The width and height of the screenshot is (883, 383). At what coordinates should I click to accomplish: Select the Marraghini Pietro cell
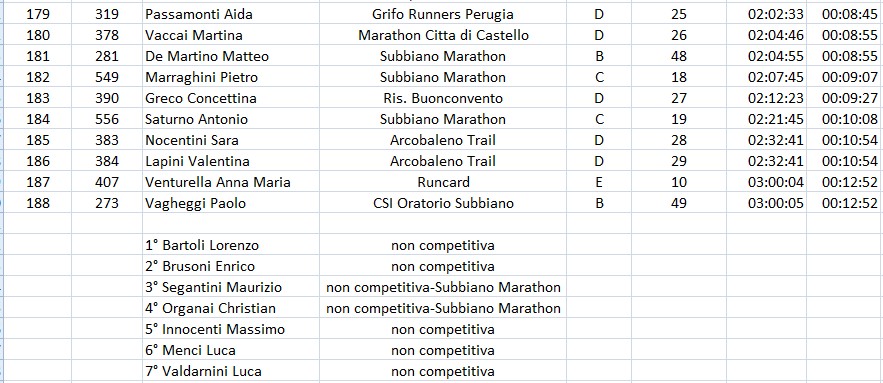click(231, 77)
